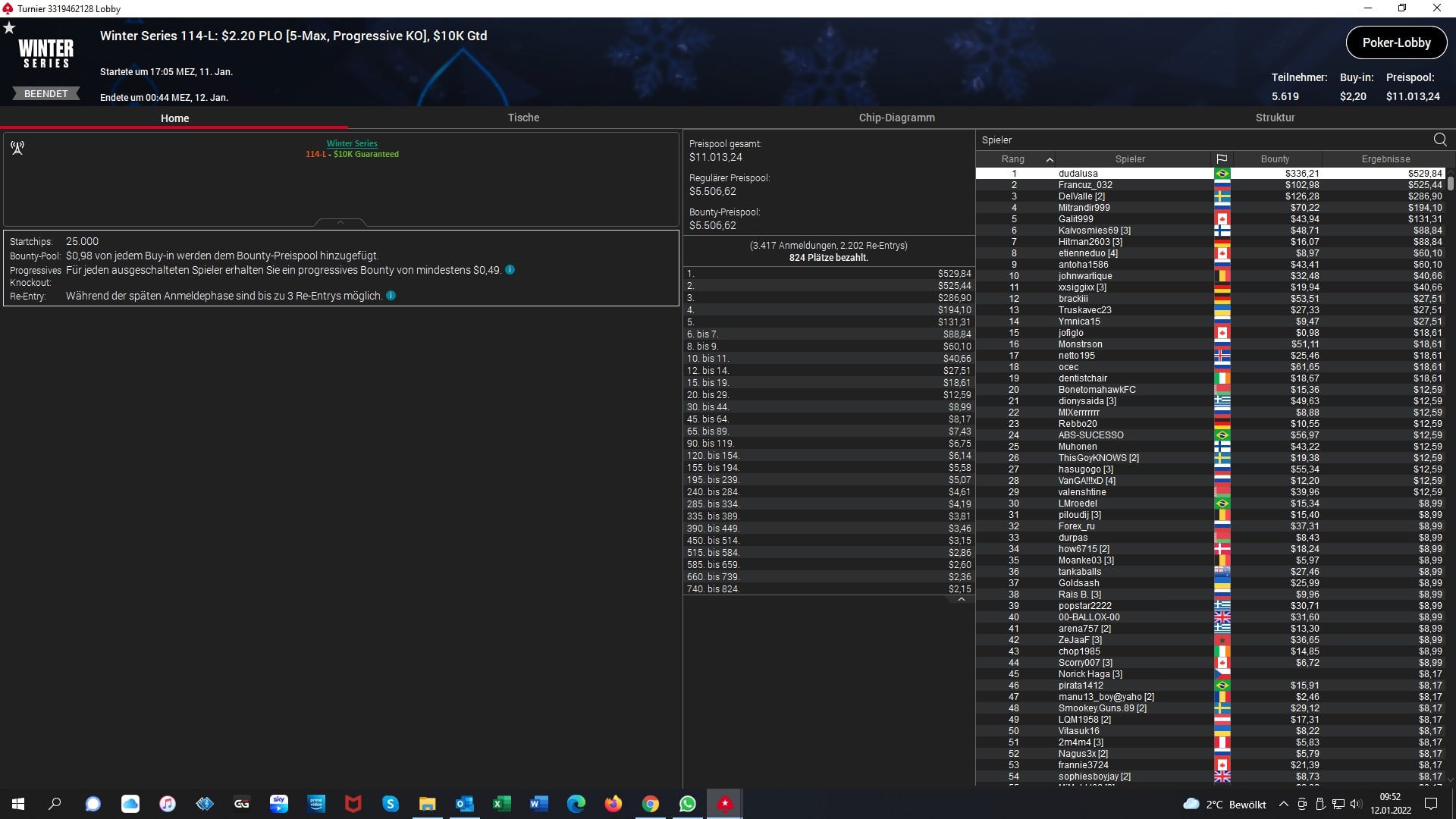Screen dimensions: 1456x819
Task: Open WhatsApp from the taskbar
Action: (687, 804)
